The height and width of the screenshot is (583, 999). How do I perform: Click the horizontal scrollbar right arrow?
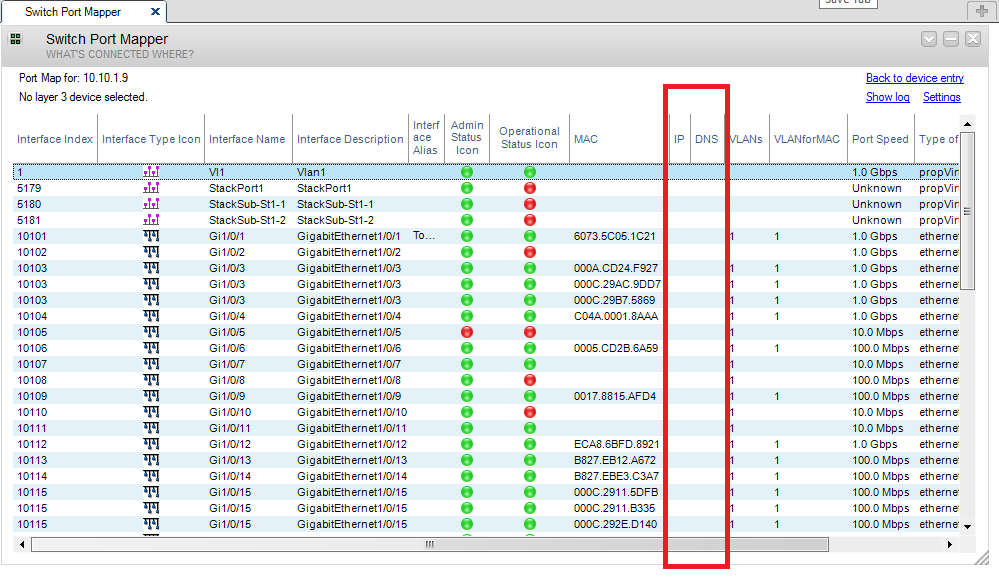949,544
